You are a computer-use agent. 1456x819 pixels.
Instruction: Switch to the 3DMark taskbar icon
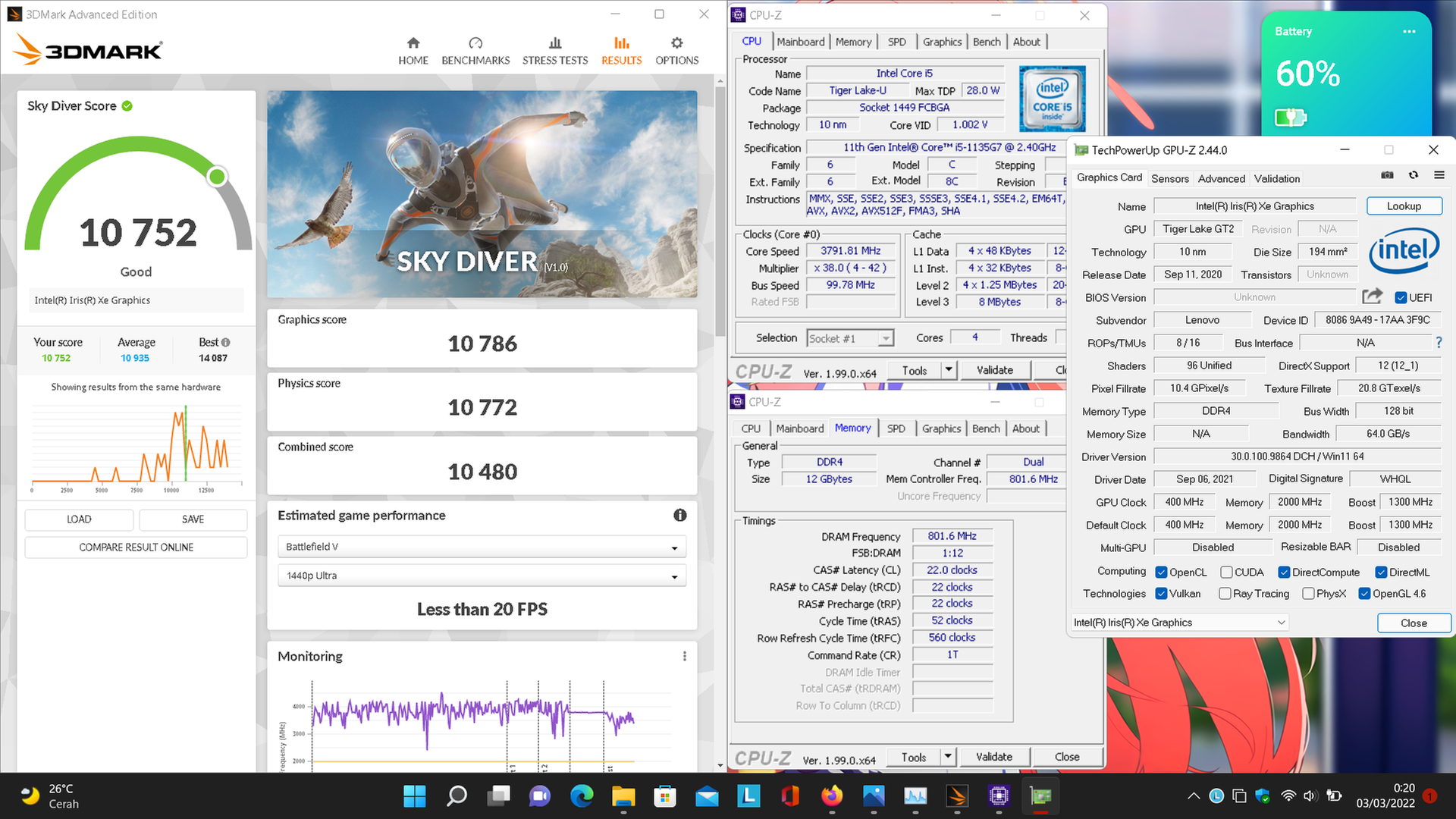(957, 795)
